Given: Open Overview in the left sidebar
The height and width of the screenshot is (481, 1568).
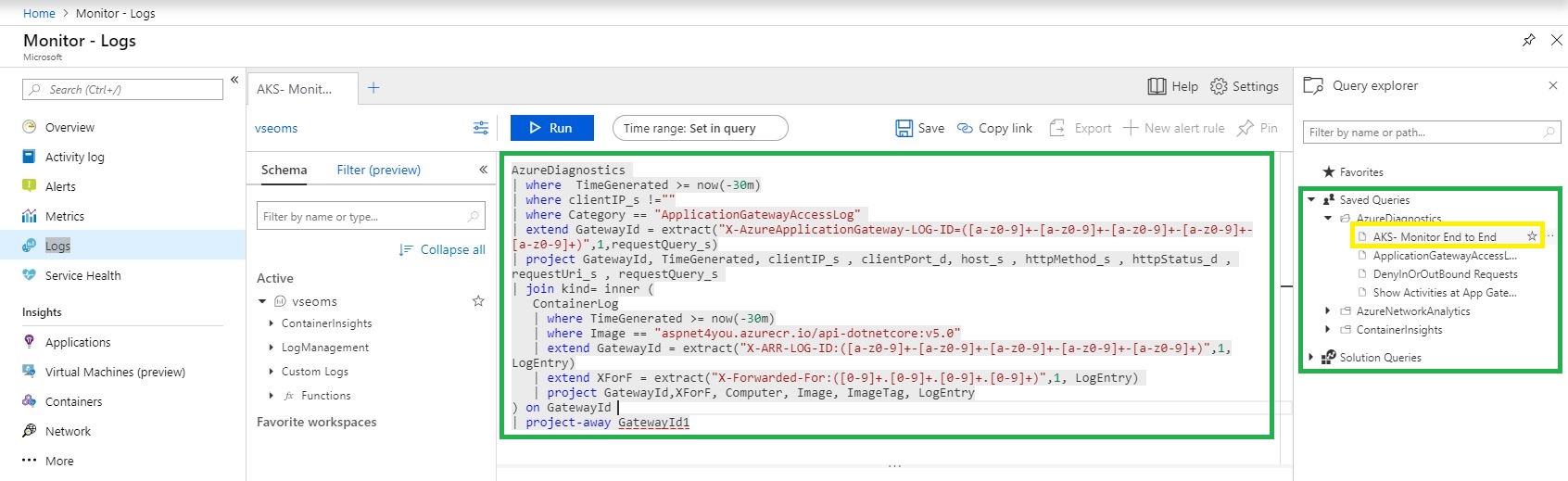Looking at the screenshot, I should (x=70, y=127).
